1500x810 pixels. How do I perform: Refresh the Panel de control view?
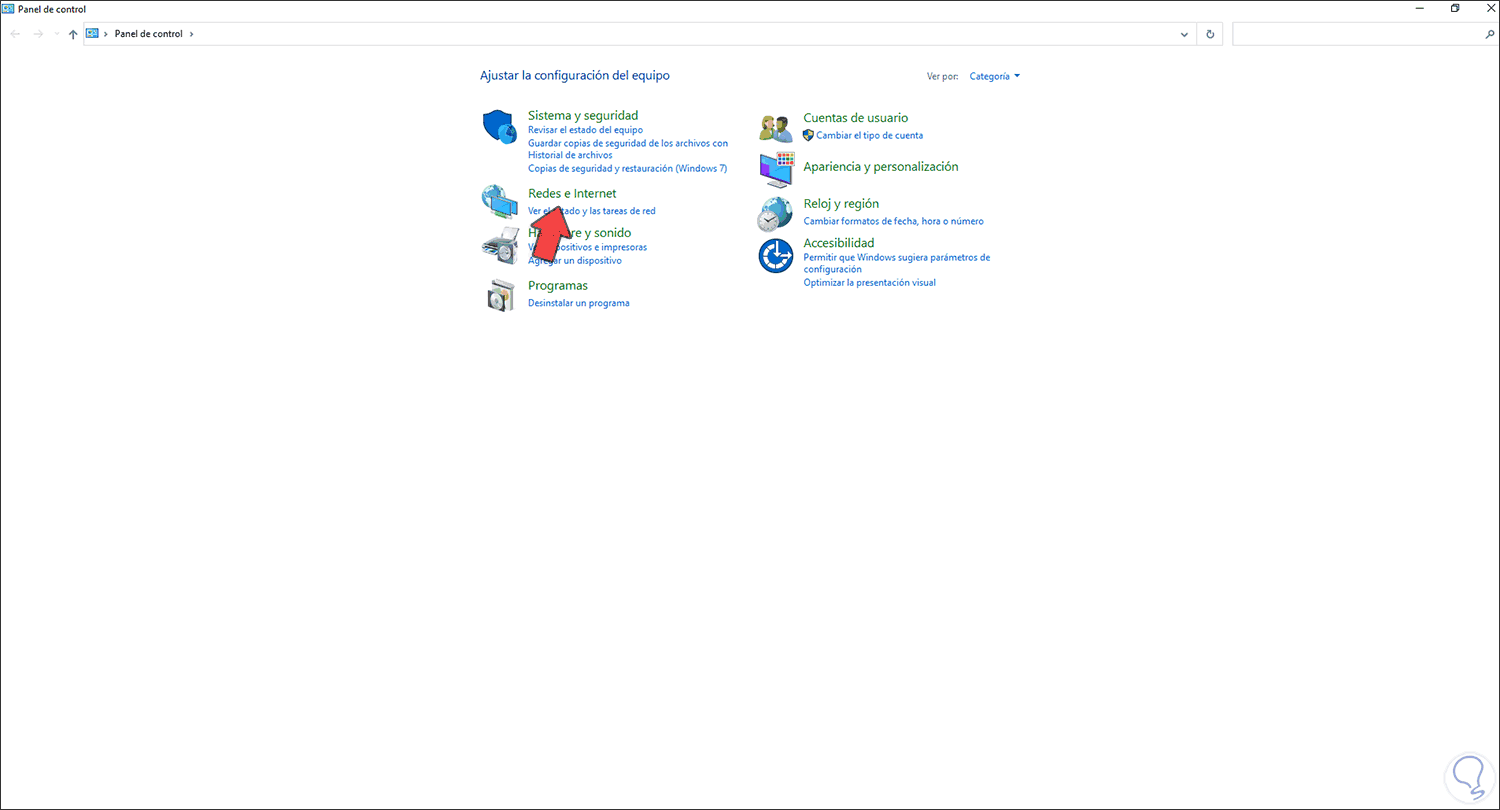1210,34
